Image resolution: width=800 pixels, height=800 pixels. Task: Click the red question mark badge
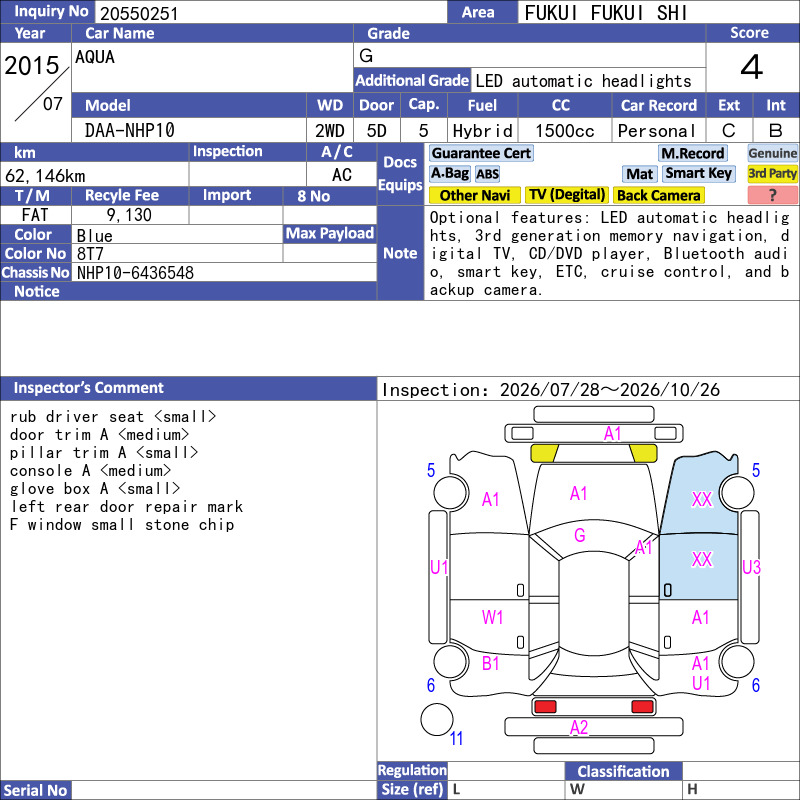click(772, 195)
